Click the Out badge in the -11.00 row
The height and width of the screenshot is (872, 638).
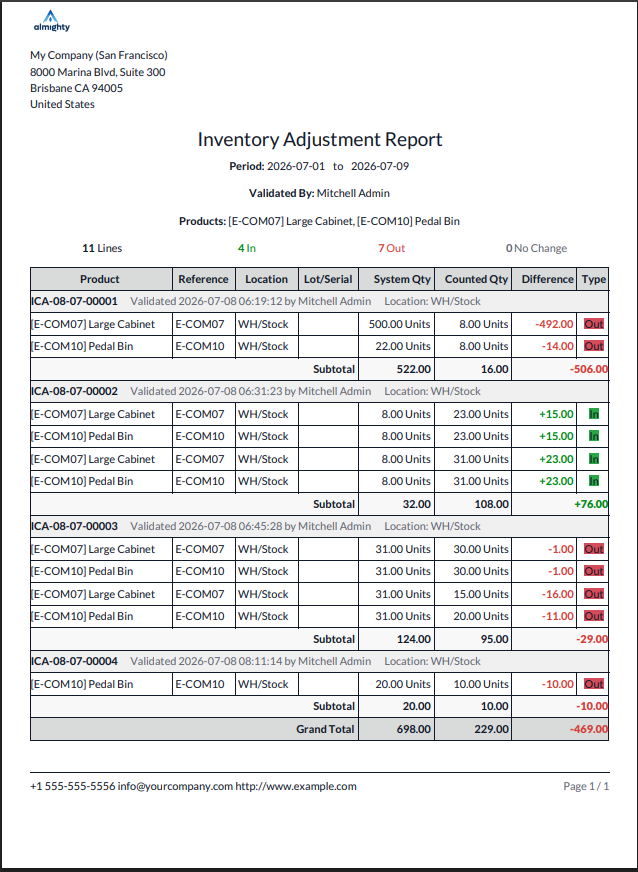(x=594, y=616)
